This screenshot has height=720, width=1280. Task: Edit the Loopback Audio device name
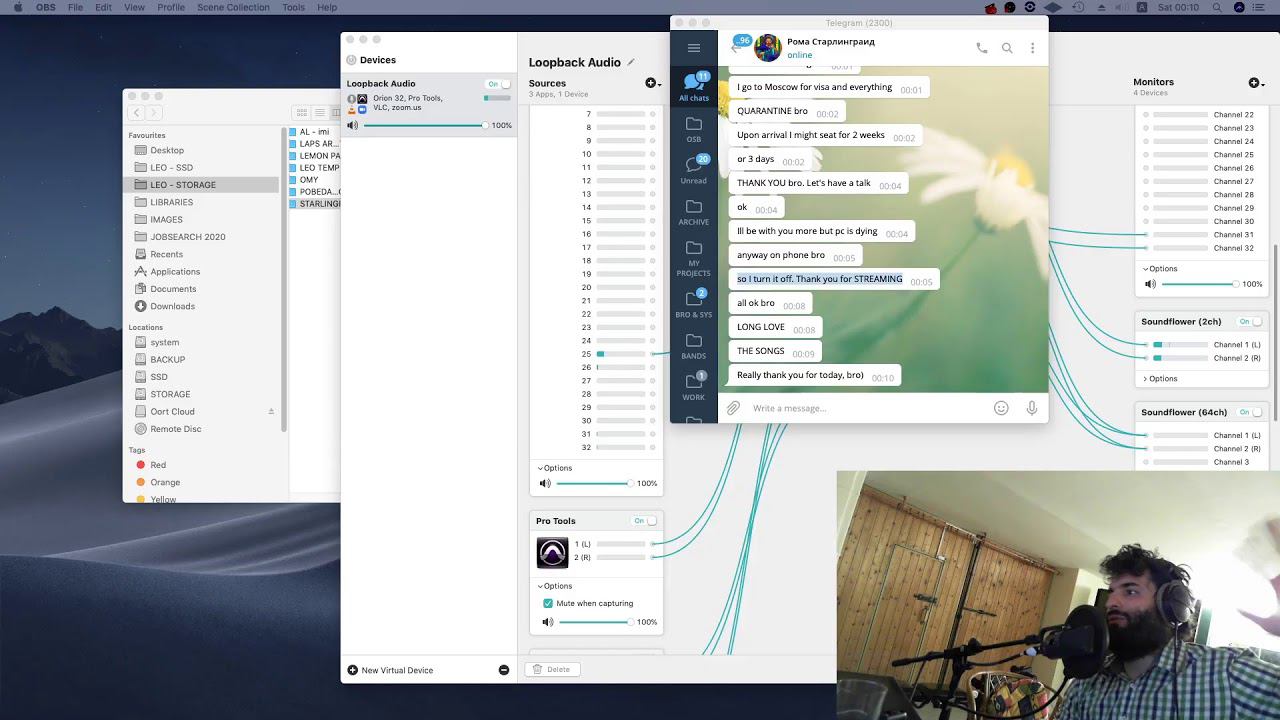[631, 62]
